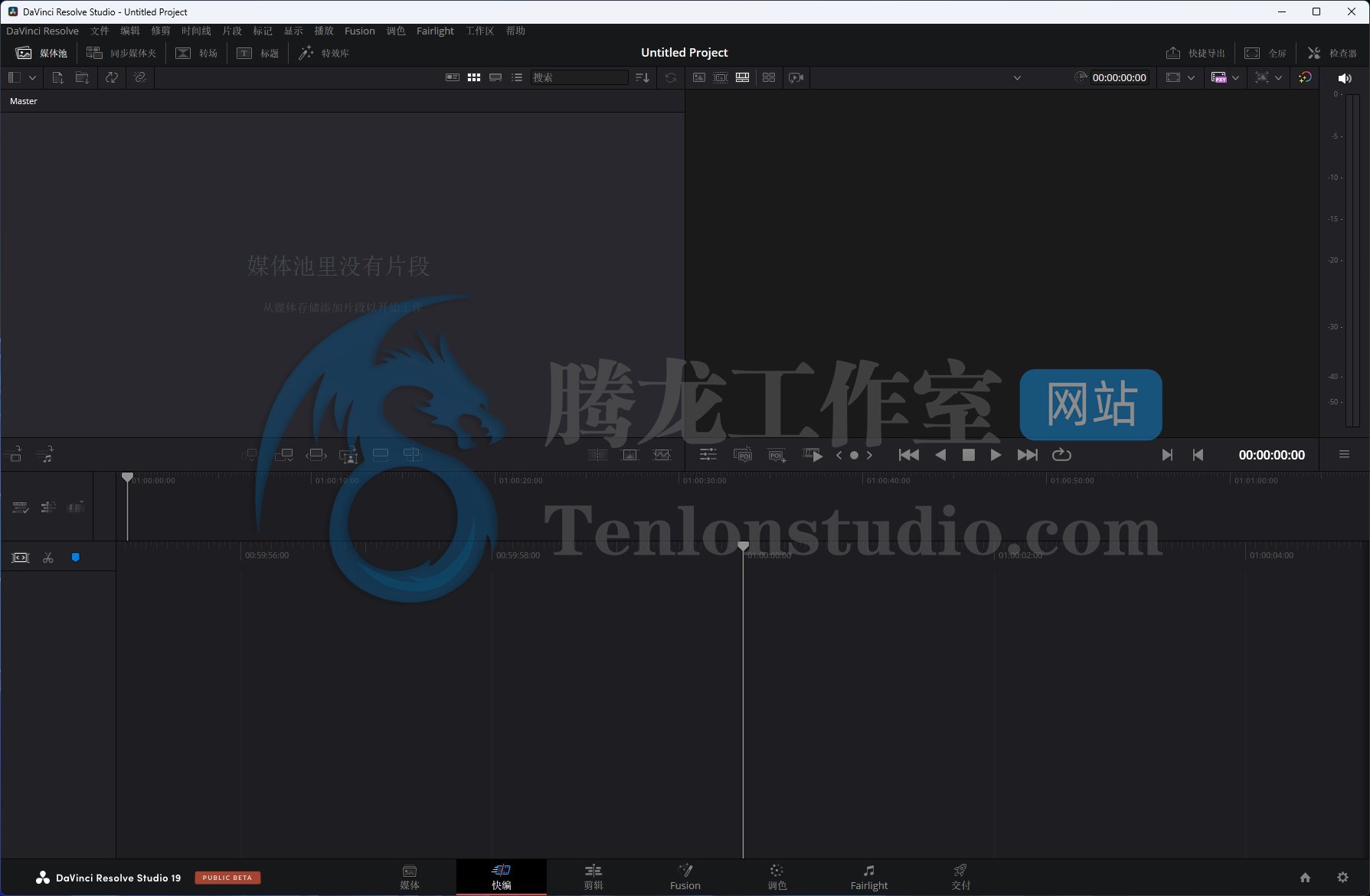Expand the timeline selector dropdown chevron
1370x896 pixels.
[1017, 77]
